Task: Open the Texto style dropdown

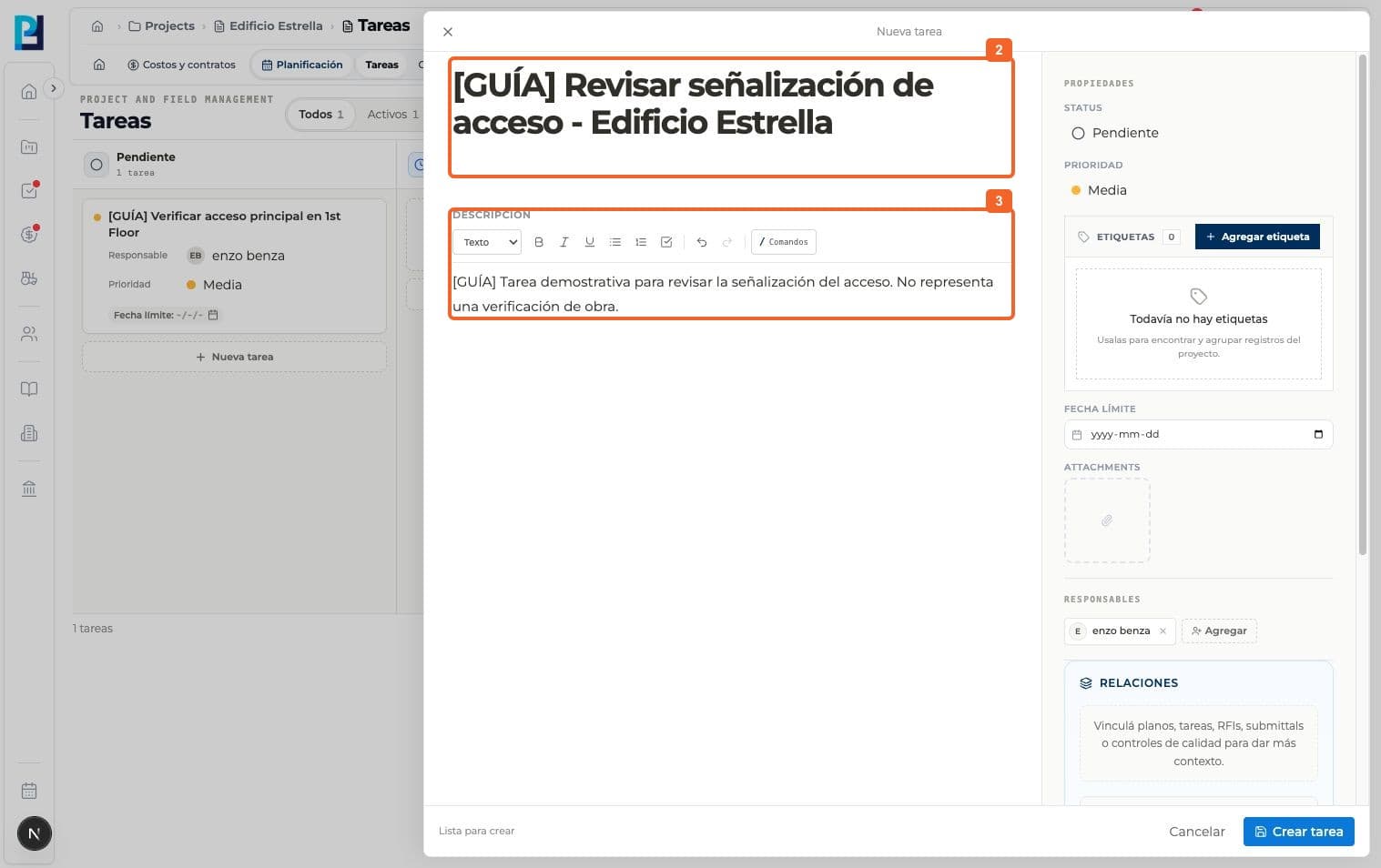Action: point(487,242)
